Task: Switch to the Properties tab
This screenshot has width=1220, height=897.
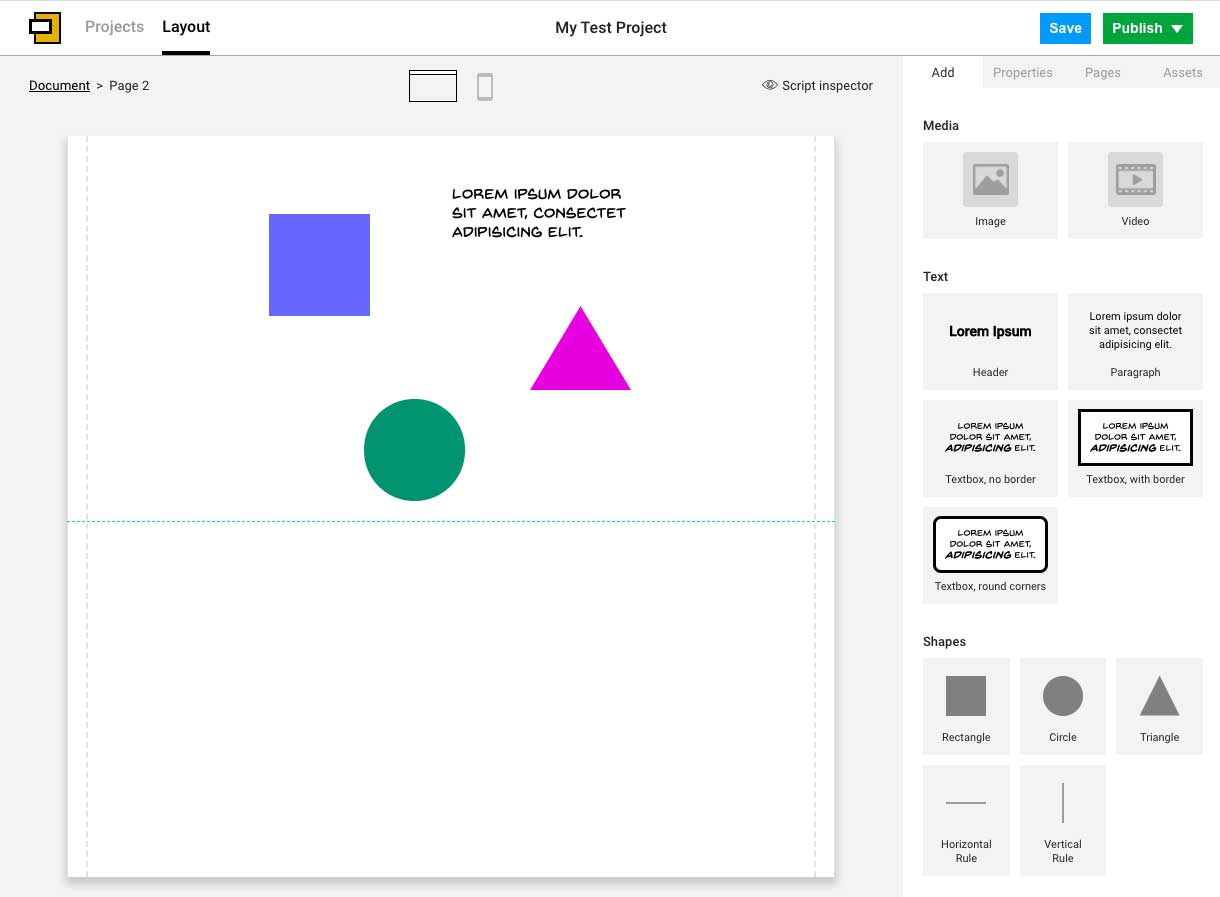Action: pos(1022,72)
